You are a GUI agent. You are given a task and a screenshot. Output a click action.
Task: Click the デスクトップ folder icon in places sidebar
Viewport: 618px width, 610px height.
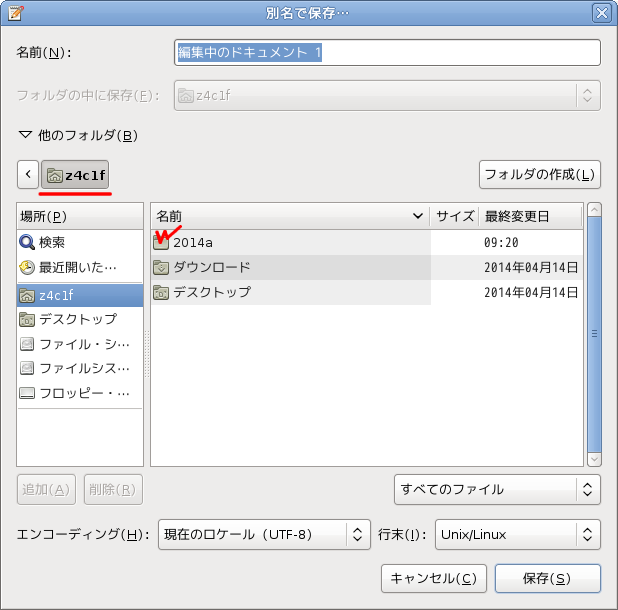27,319
